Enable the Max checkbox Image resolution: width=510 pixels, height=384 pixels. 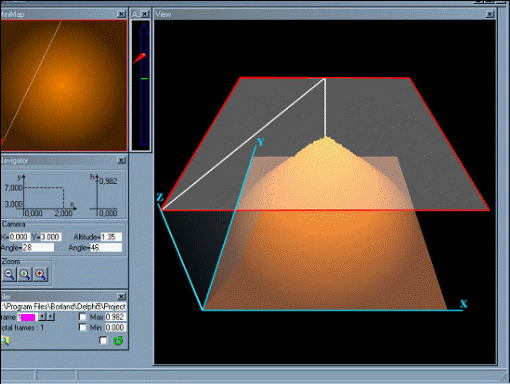click(82, 317)
